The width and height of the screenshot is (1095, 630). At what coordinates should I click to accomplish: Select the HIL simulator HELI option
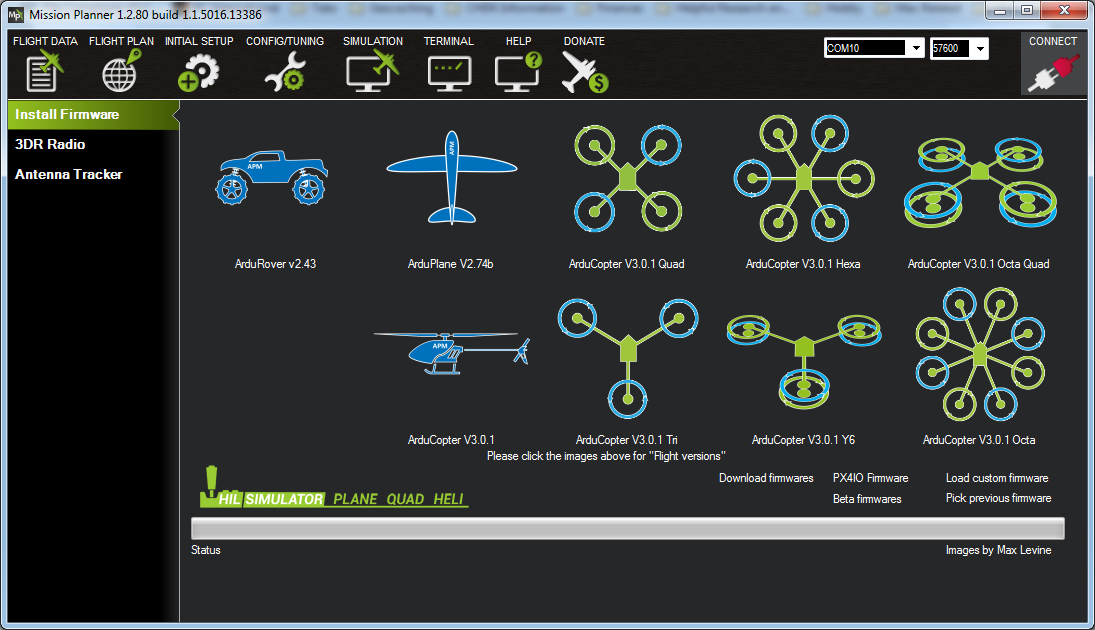pyautogui.click(x=448, y=499)
